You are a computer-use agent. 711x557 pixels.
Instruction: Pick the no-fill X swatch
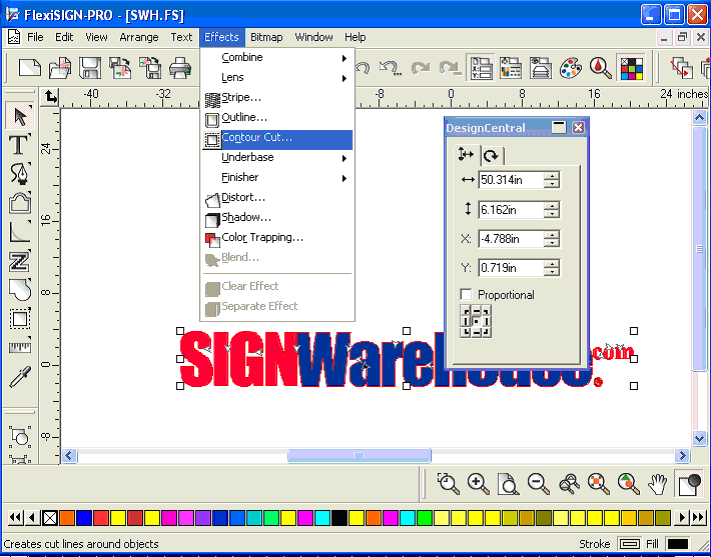coord(50,518)
